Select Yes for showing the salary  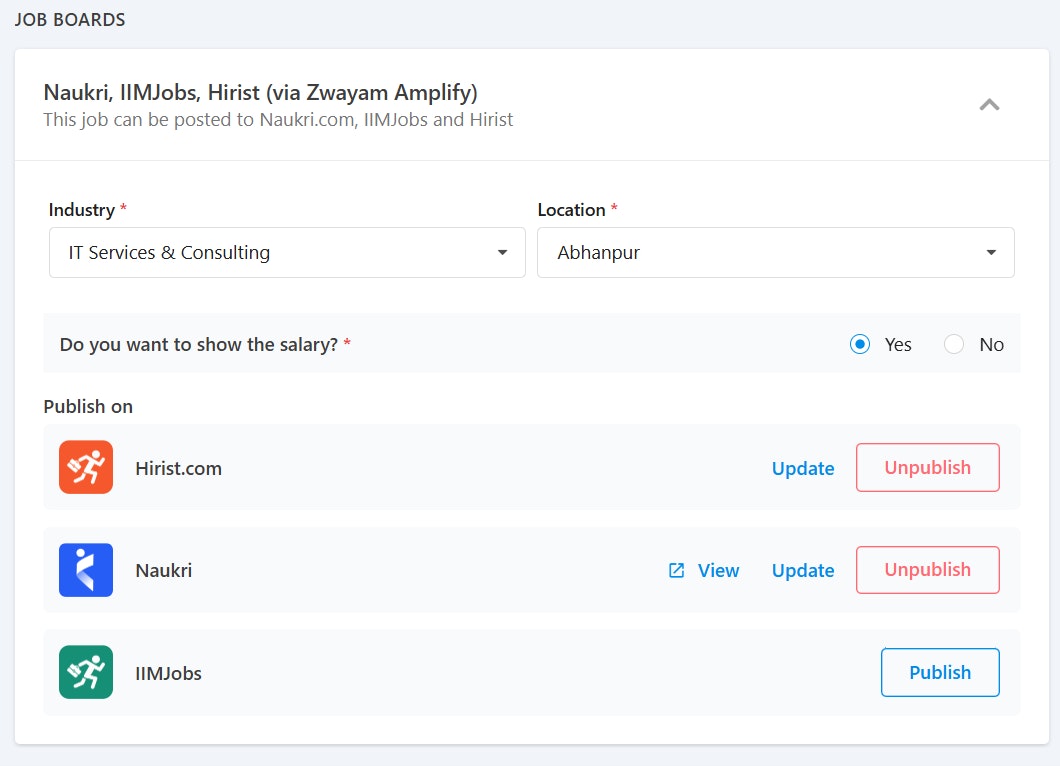860,344
